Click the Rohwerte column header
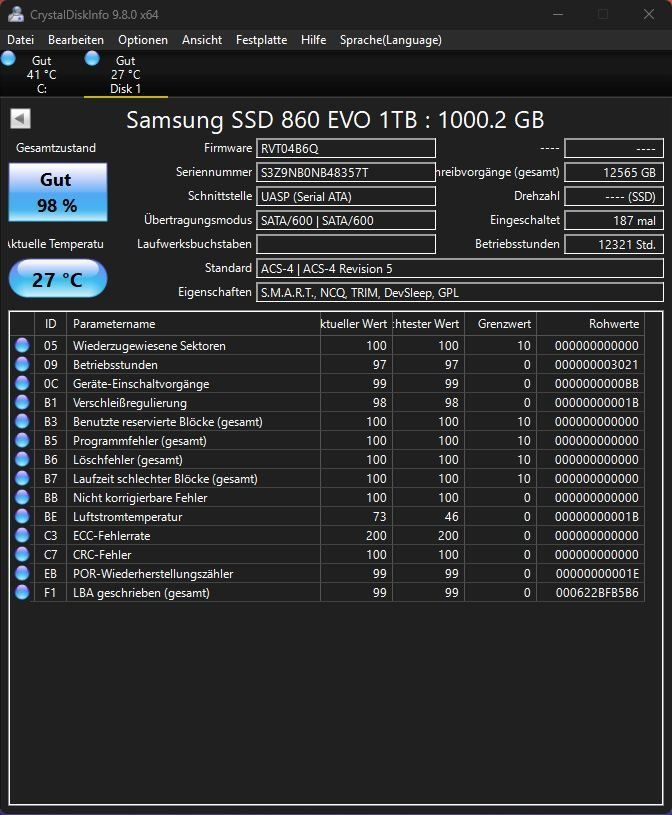This screenshot has height=815, width=672. point(591,324)
